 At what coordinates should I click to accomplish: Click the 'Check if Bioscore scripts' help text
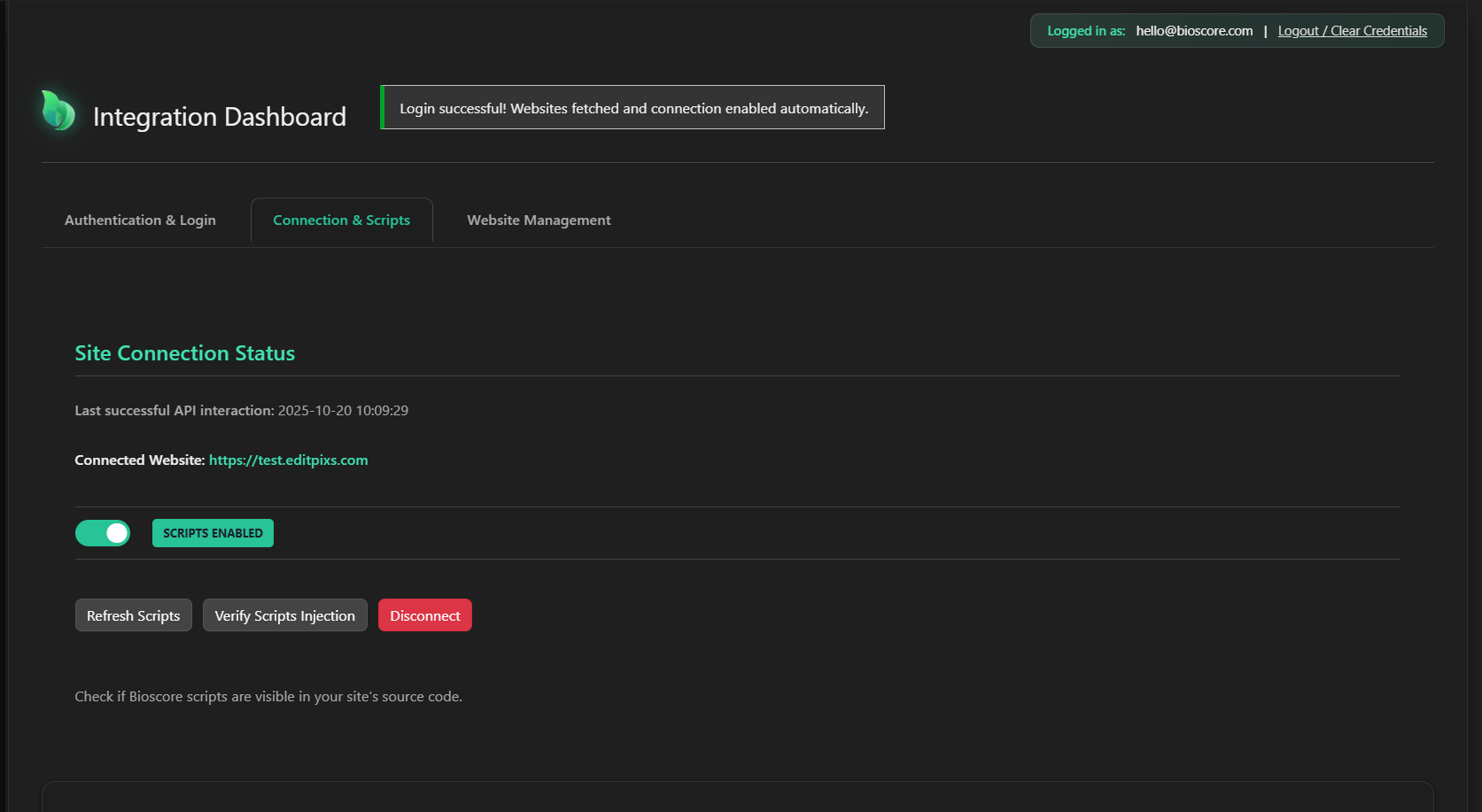point(268,697)
